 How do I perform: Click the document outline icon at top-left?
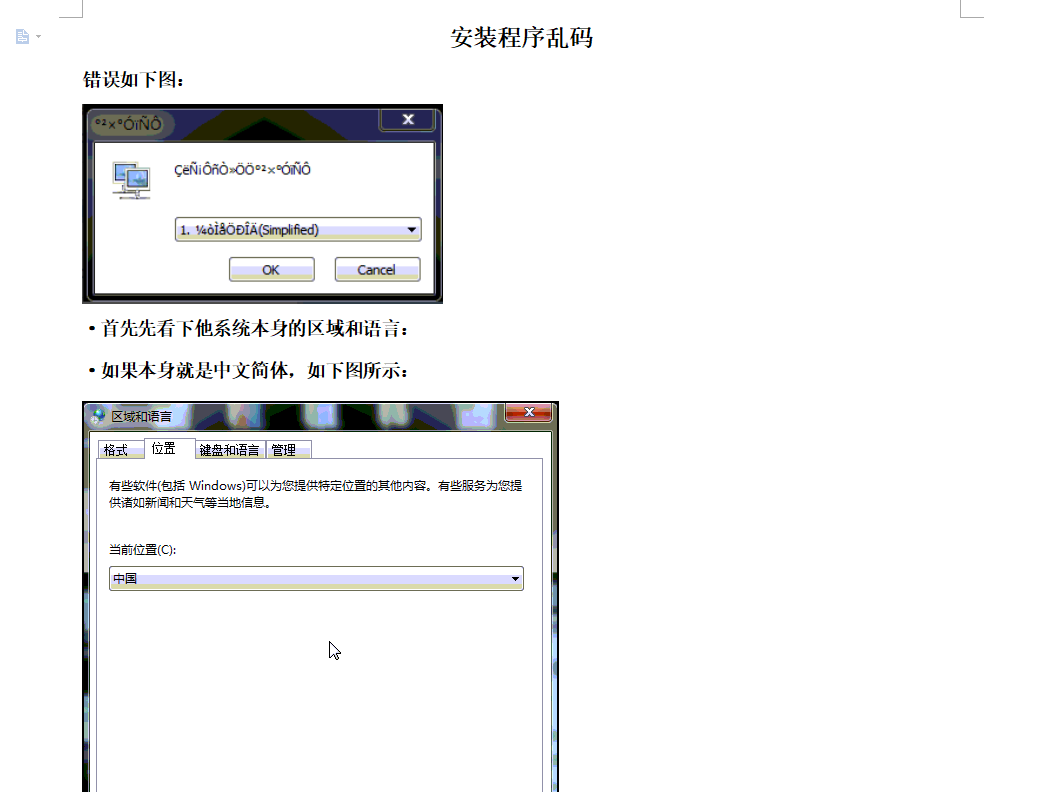pyautogui.click(x=22, y=37)
